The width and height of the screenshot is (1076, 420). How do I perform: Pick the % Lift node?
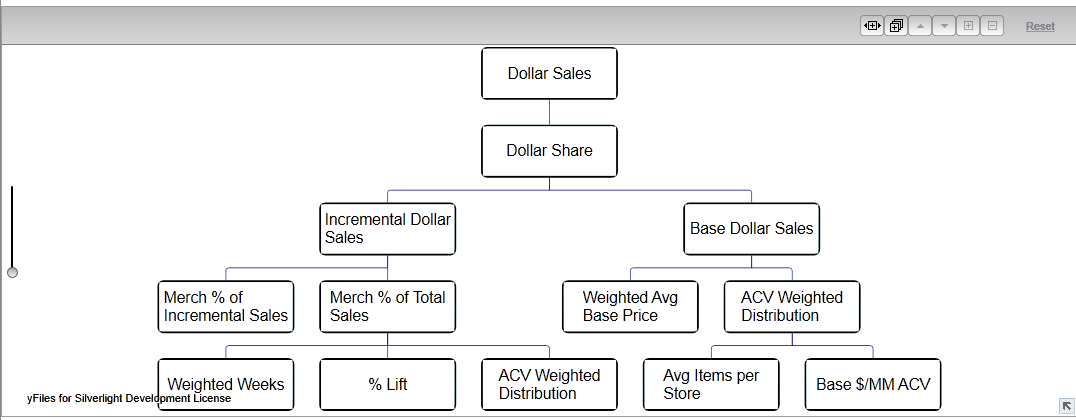pyautogui.click(x=388, y=385)
